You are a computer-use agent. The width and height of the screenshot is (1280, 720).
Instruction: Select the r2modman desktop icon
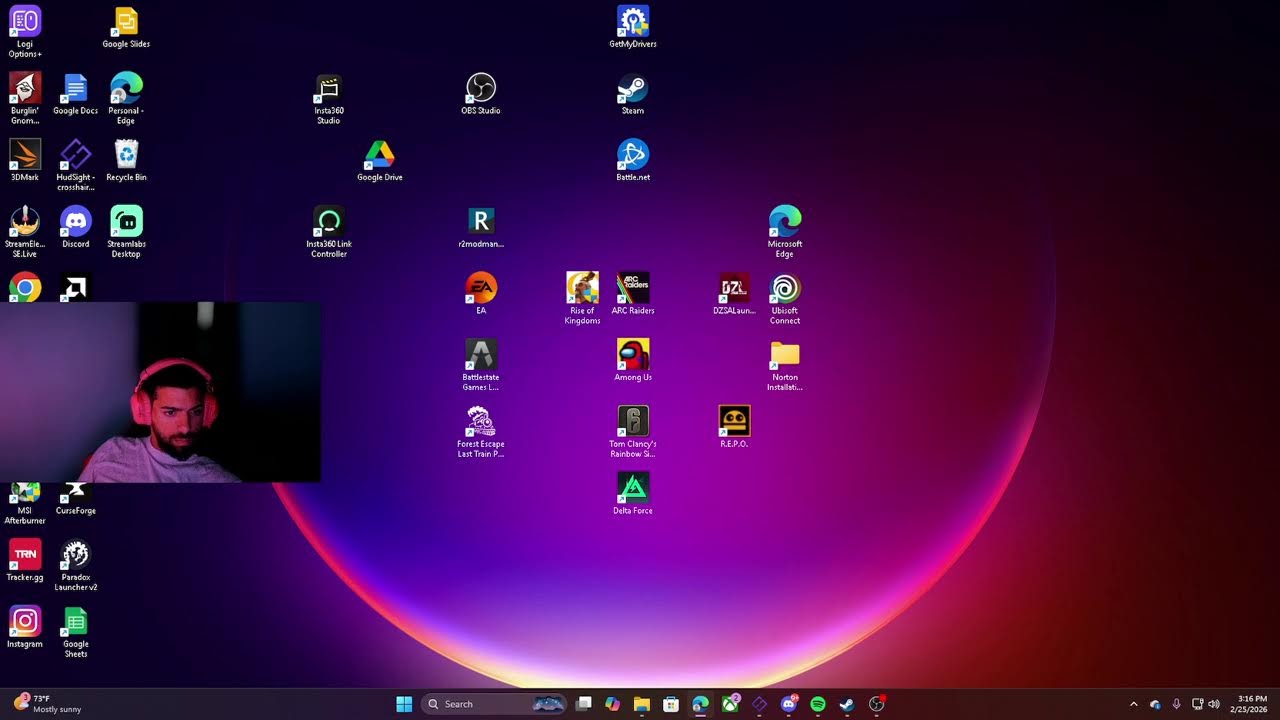click(x=481, y=227)
